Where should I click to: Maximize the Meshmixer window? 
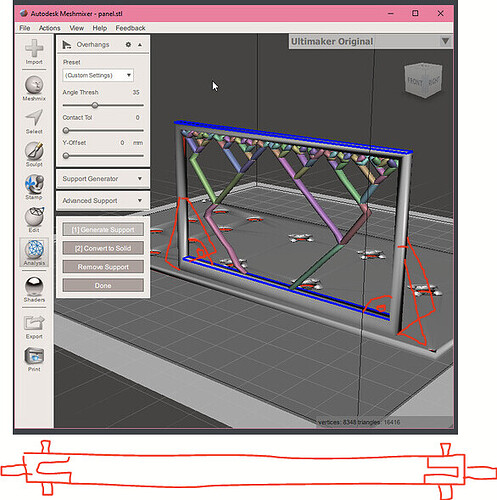coord(415,13)
